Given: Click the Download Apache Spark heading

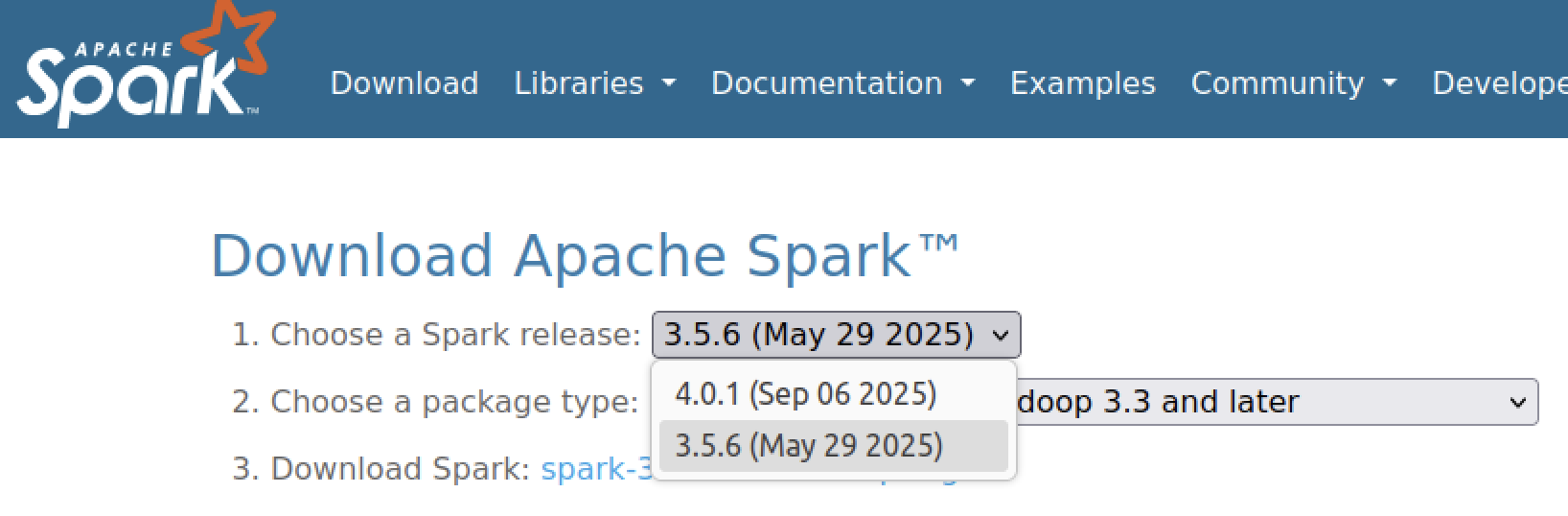Looking at the screenshot, I should point(585,255).
